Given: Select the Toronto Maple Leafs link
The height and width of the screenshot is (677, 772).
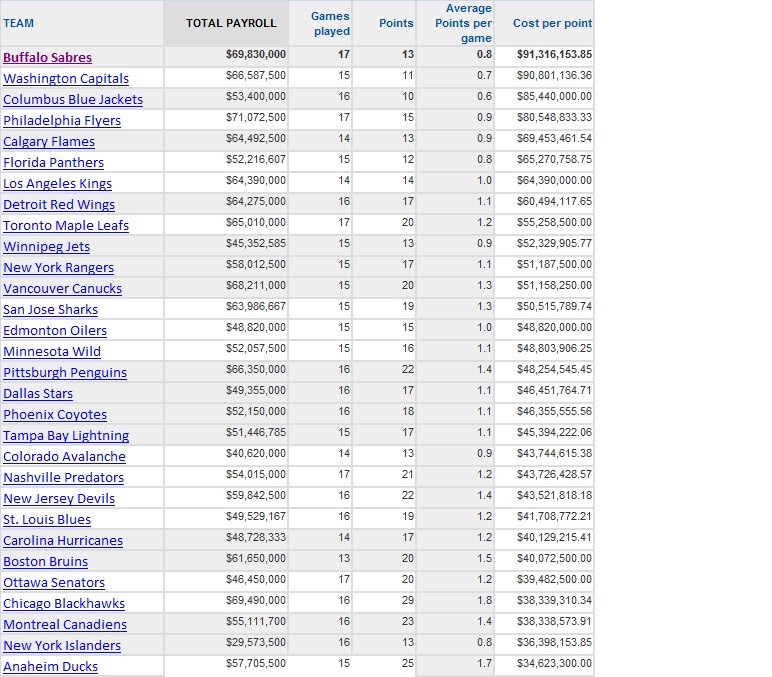Looking at the screenshot, I should (66, 226).
